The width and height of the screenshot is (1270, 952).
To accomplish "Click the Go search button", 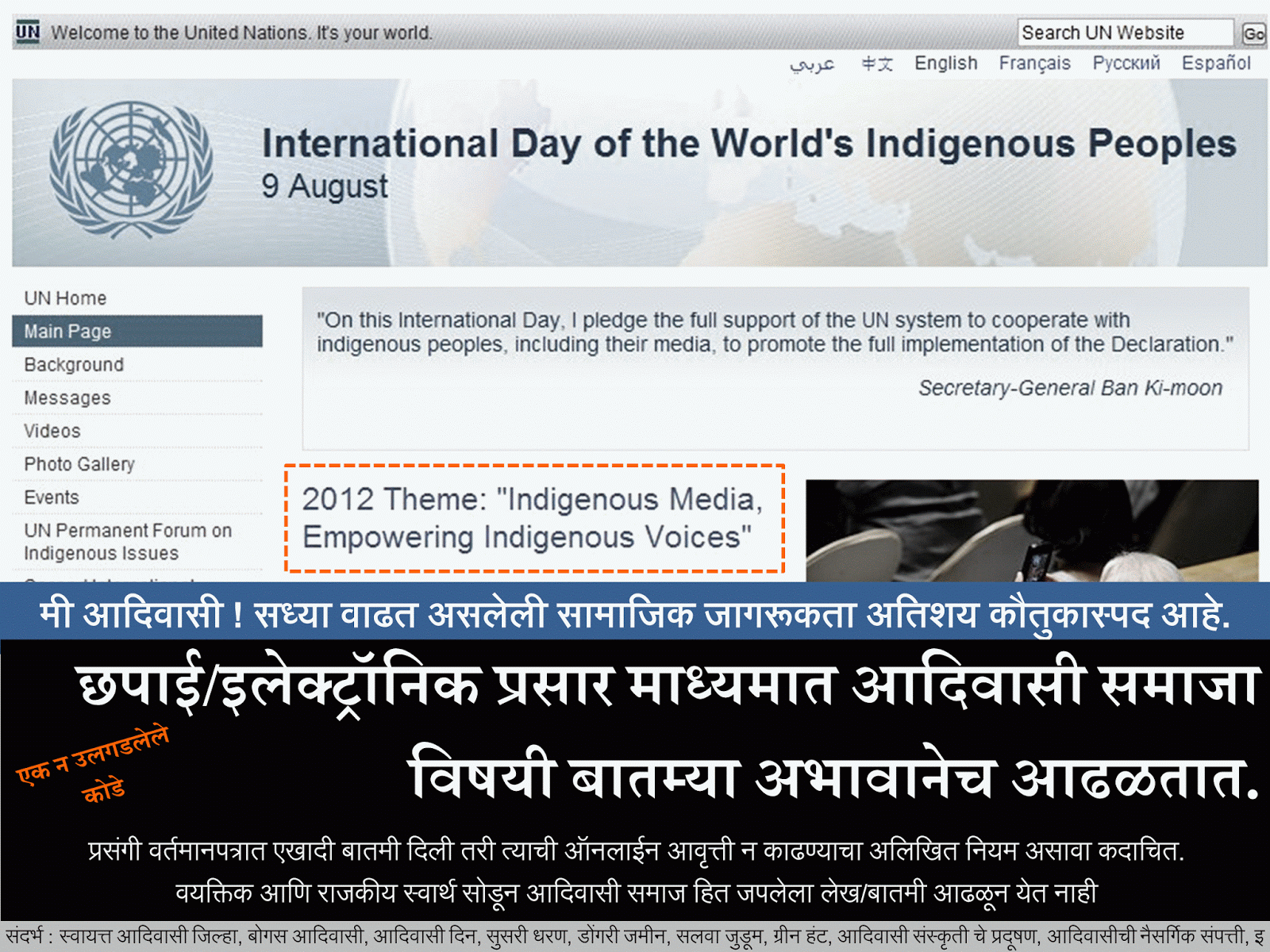I will (x=1253, y=33).
